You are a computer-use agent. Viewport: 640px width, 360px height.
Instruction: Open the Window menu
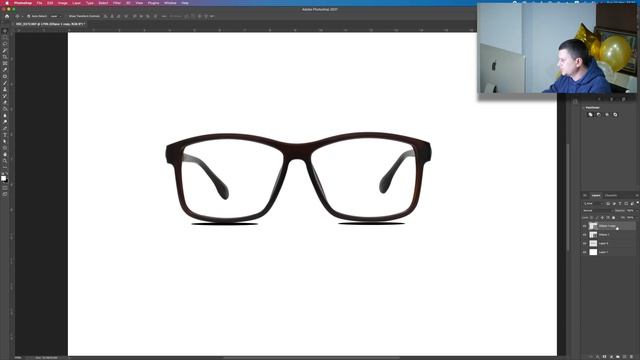(170, 3)
